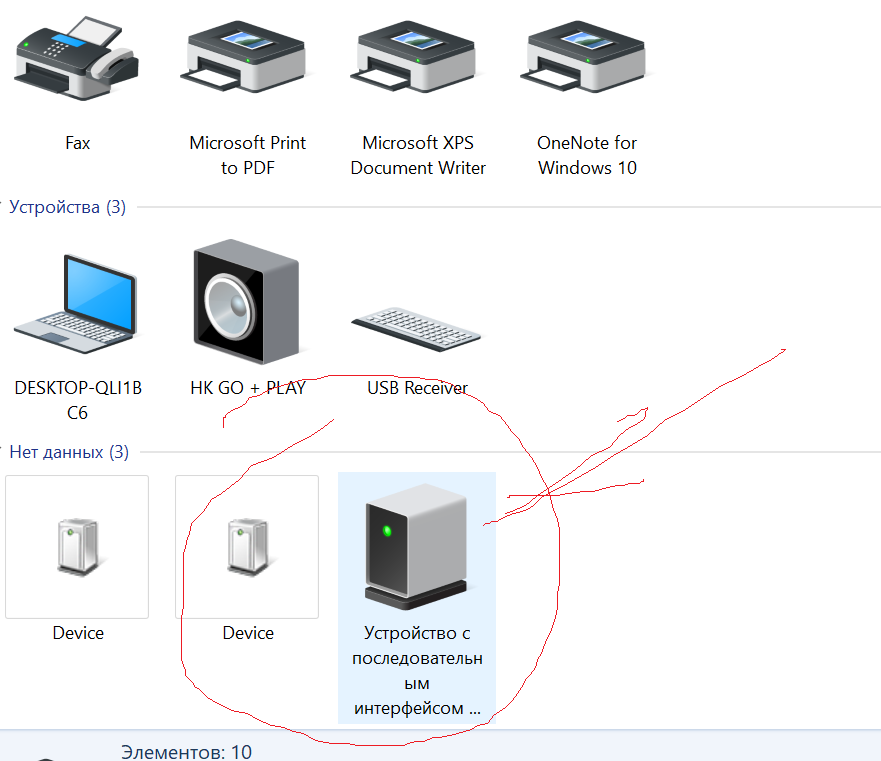Click the "OneNote for Windows 10" name label
This screenshot has width=881, height=761.
(x=587, y=155)
